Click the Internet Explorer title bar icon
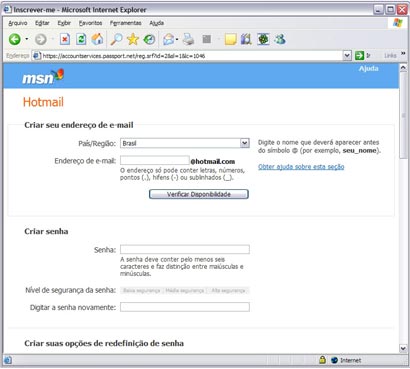The width and height of the screenshot is (410, 369). [8, 10]
